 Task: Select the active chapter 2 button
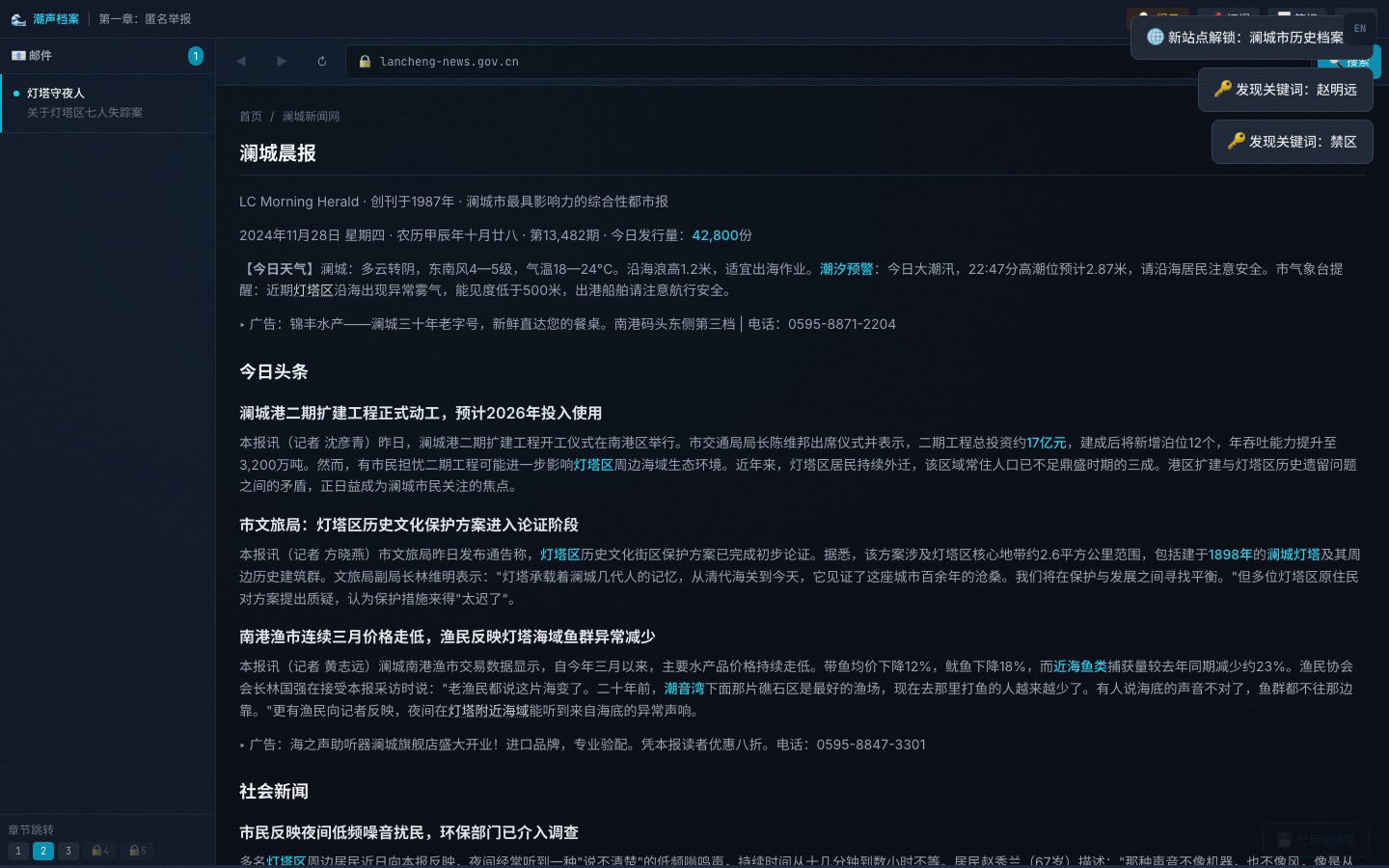tap(43, 851)
